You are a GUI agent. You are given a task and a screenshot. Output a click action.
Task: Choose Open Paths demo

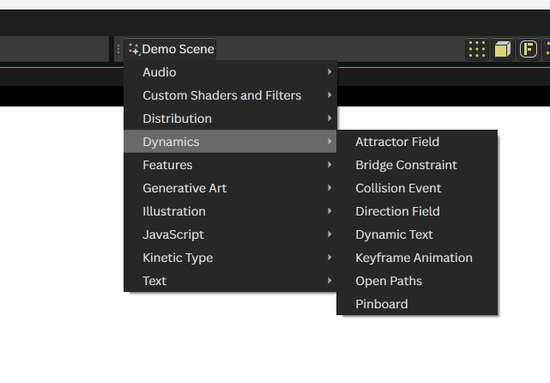click(417, 280)
